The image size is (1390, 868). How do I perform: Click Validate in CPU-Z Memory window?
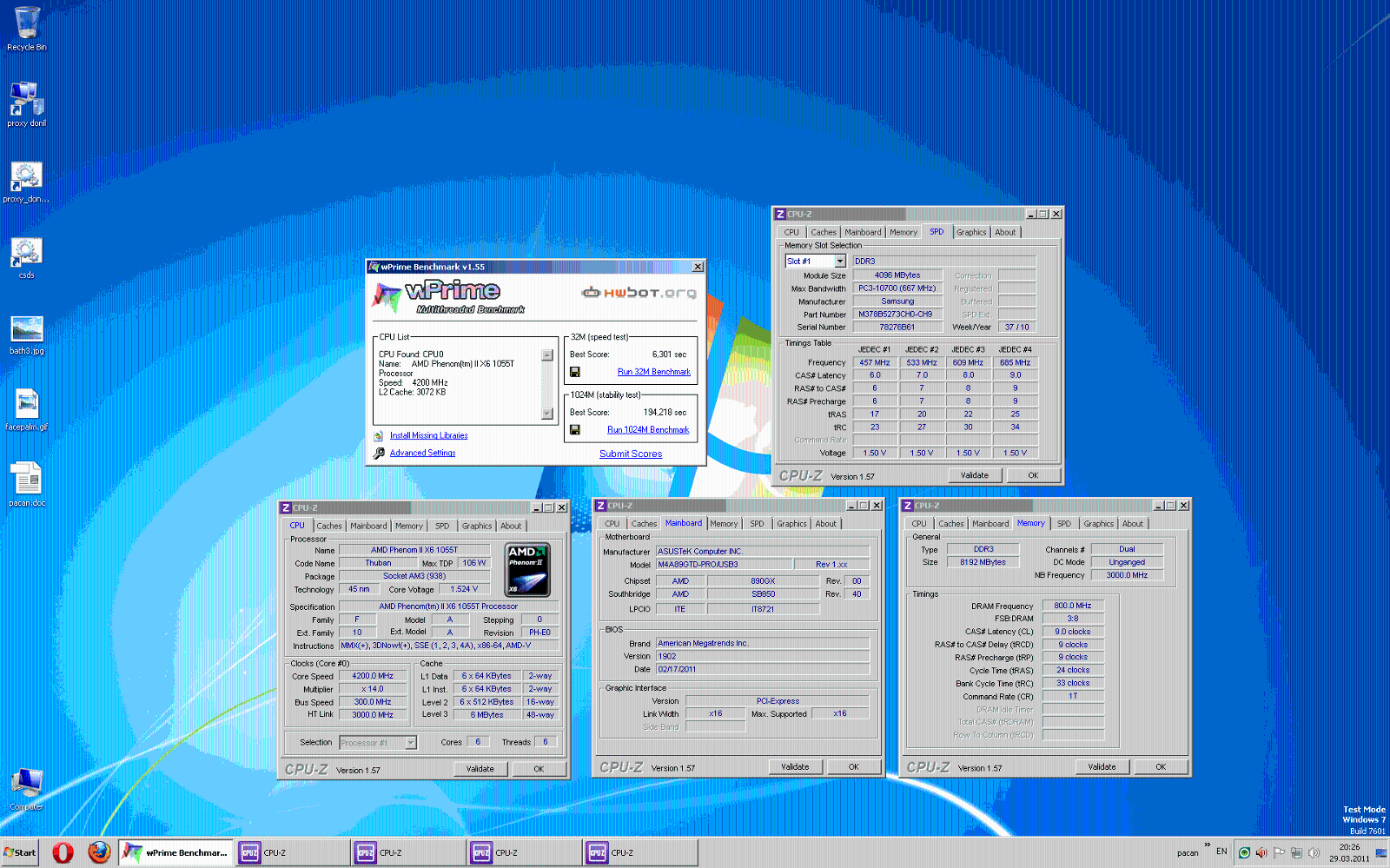tap(1102, 767)
